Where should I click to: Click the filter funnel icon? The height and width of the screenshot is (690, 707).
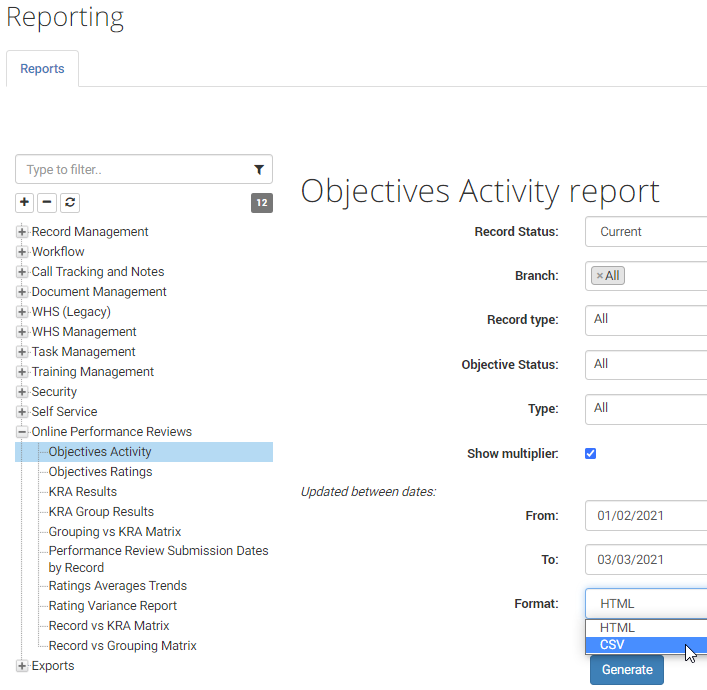click(259, 170)
